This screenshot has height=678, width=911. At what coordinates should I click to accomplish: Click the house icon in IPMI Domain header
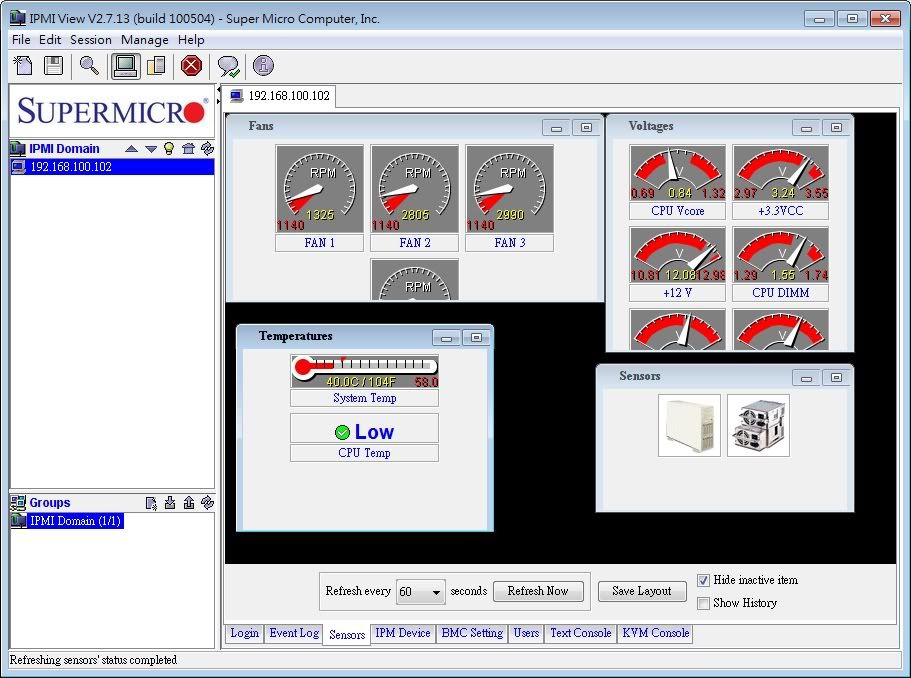point(188,149)
